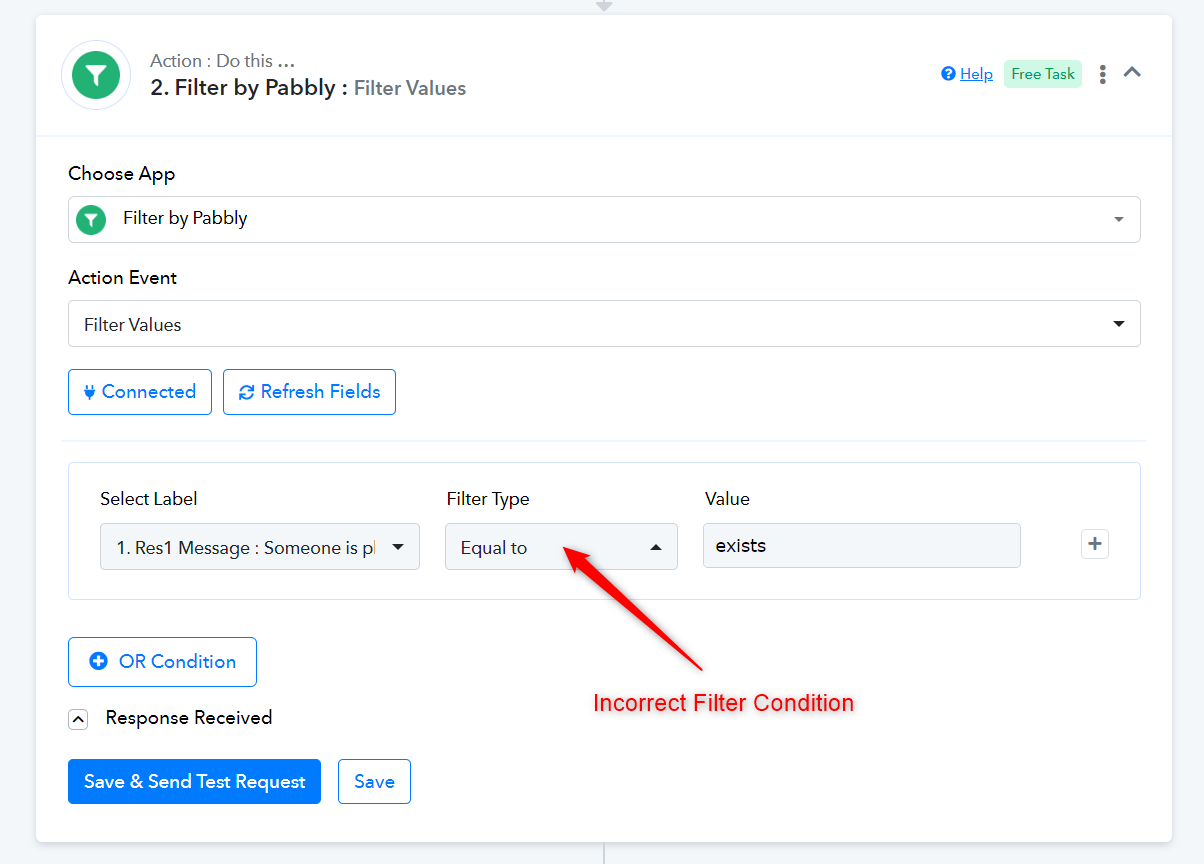The image size is (1204, 864).
Task: Click the Refresh Fields button
Action: pos(309,392)
